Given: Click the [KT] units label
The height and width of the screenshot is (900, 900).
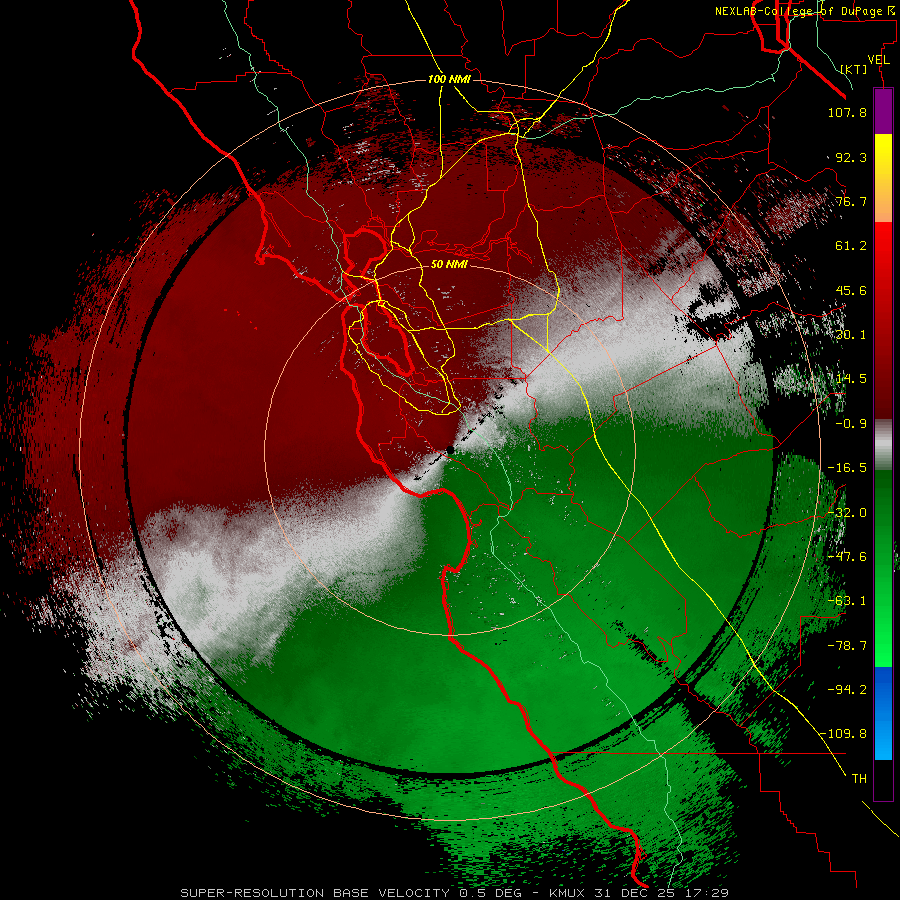Looking at the screenshot, I should pos(854,69).
